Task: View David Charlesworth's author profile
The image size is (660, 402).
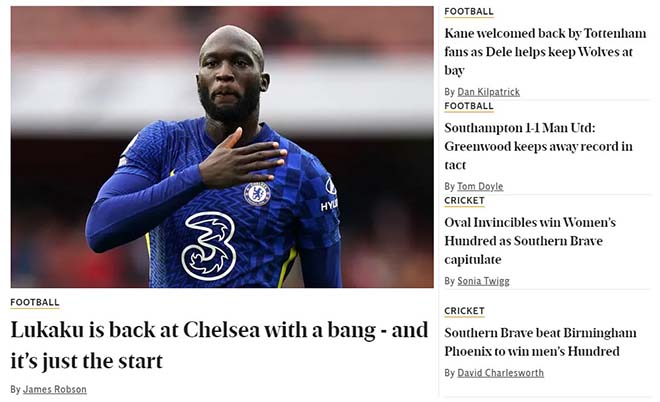Action: point(502,373)
